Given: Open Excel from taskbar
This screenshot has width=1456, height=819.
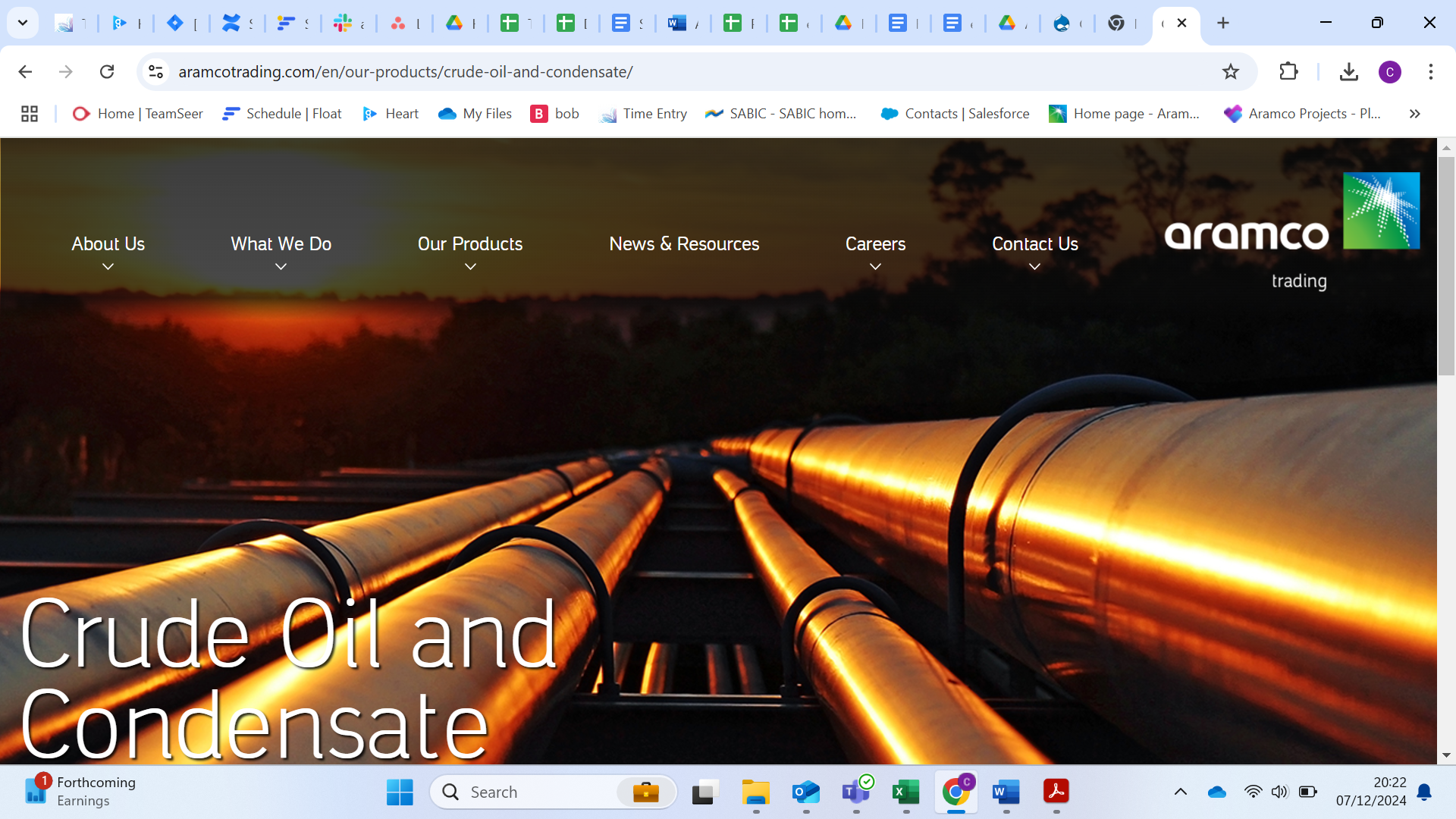Looking at the screenshot, I should [905, 792].
